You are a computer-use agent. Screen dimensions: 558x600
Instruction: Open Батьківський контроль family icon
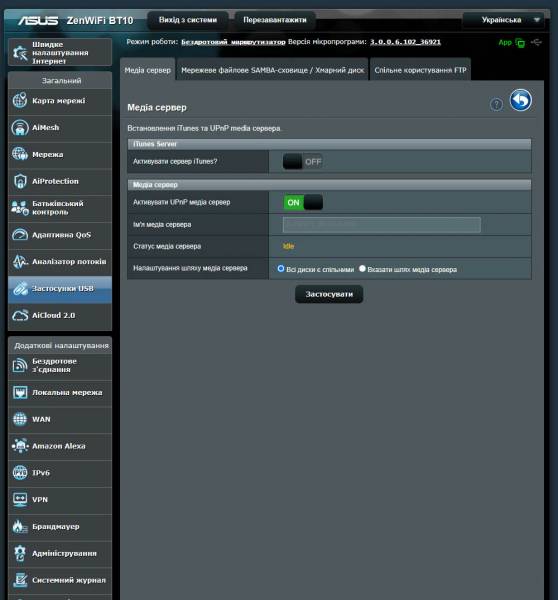pos(20,208)
